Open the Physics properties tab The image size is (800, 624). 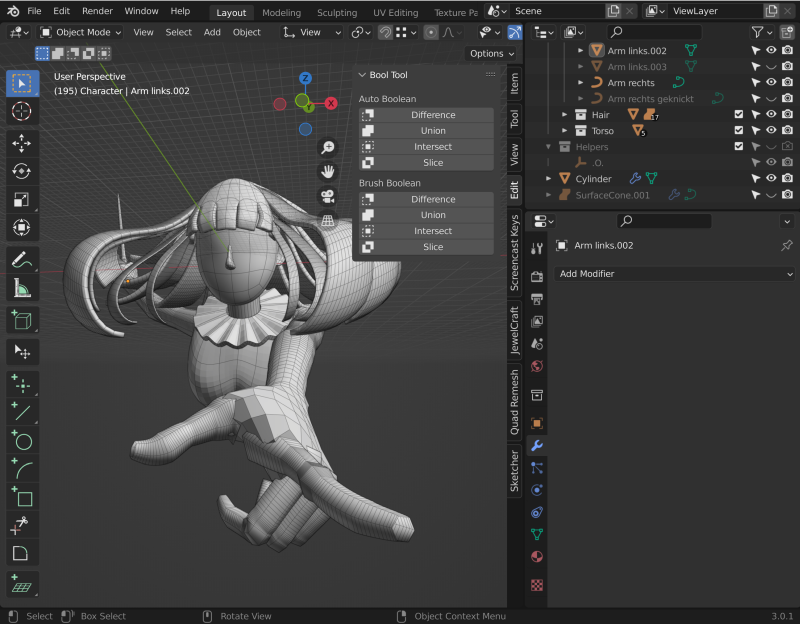point(537,490)
